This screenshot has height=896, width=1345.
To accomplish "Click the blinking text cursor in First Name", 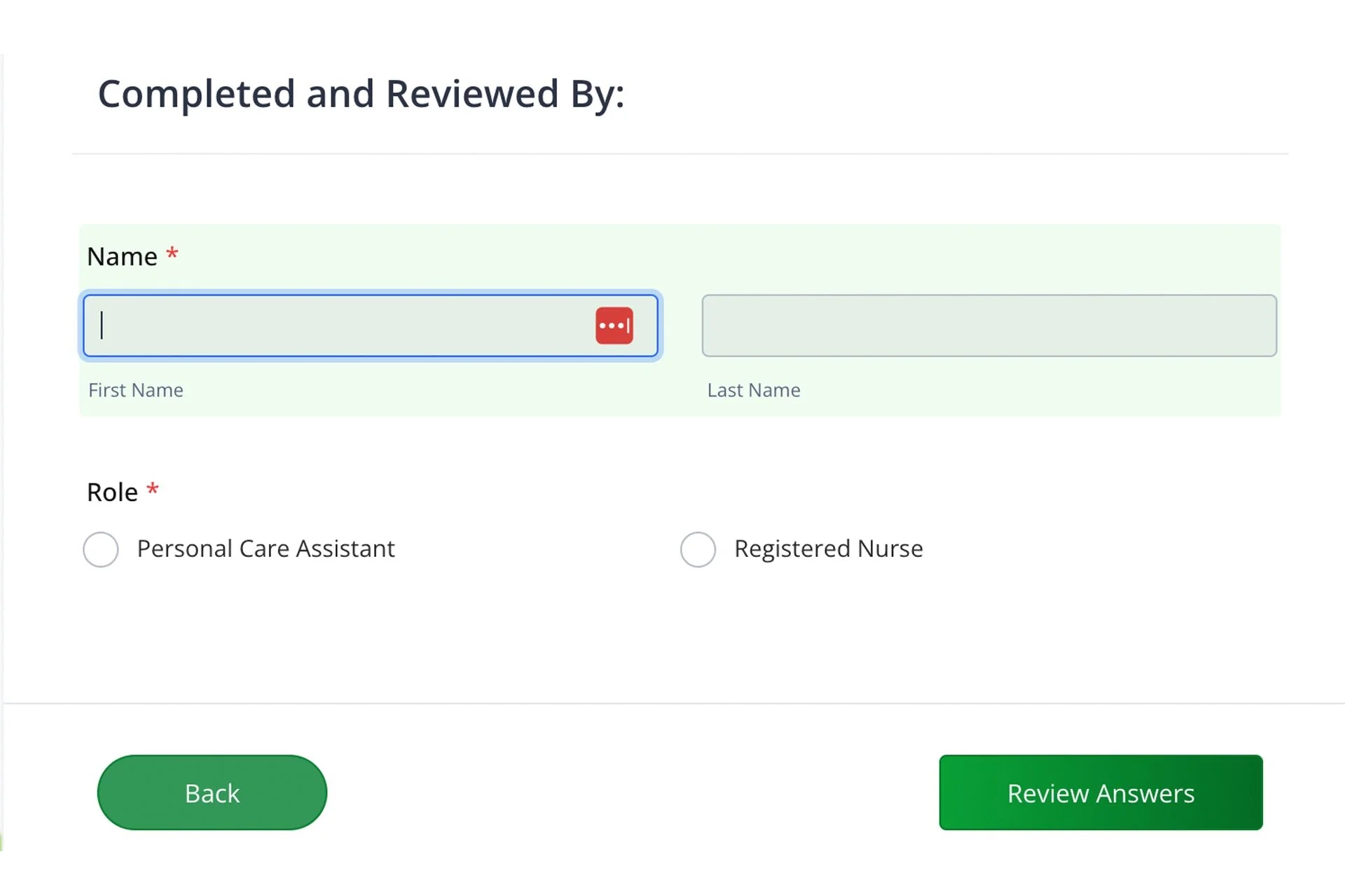I will click(x=102, y=326).
